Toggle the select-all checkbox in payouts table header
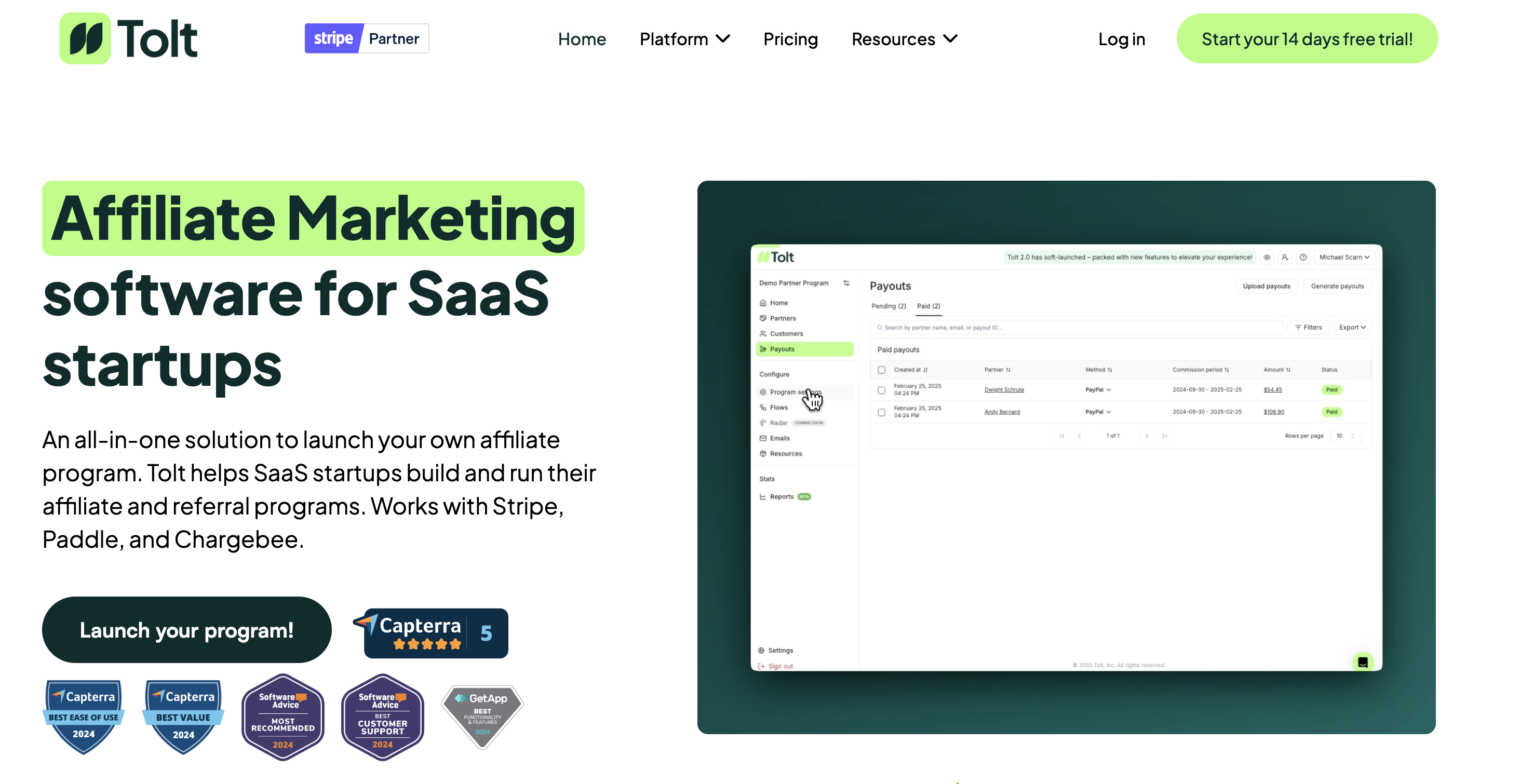Screen dimensions: 1534x784 coord(881,370)
